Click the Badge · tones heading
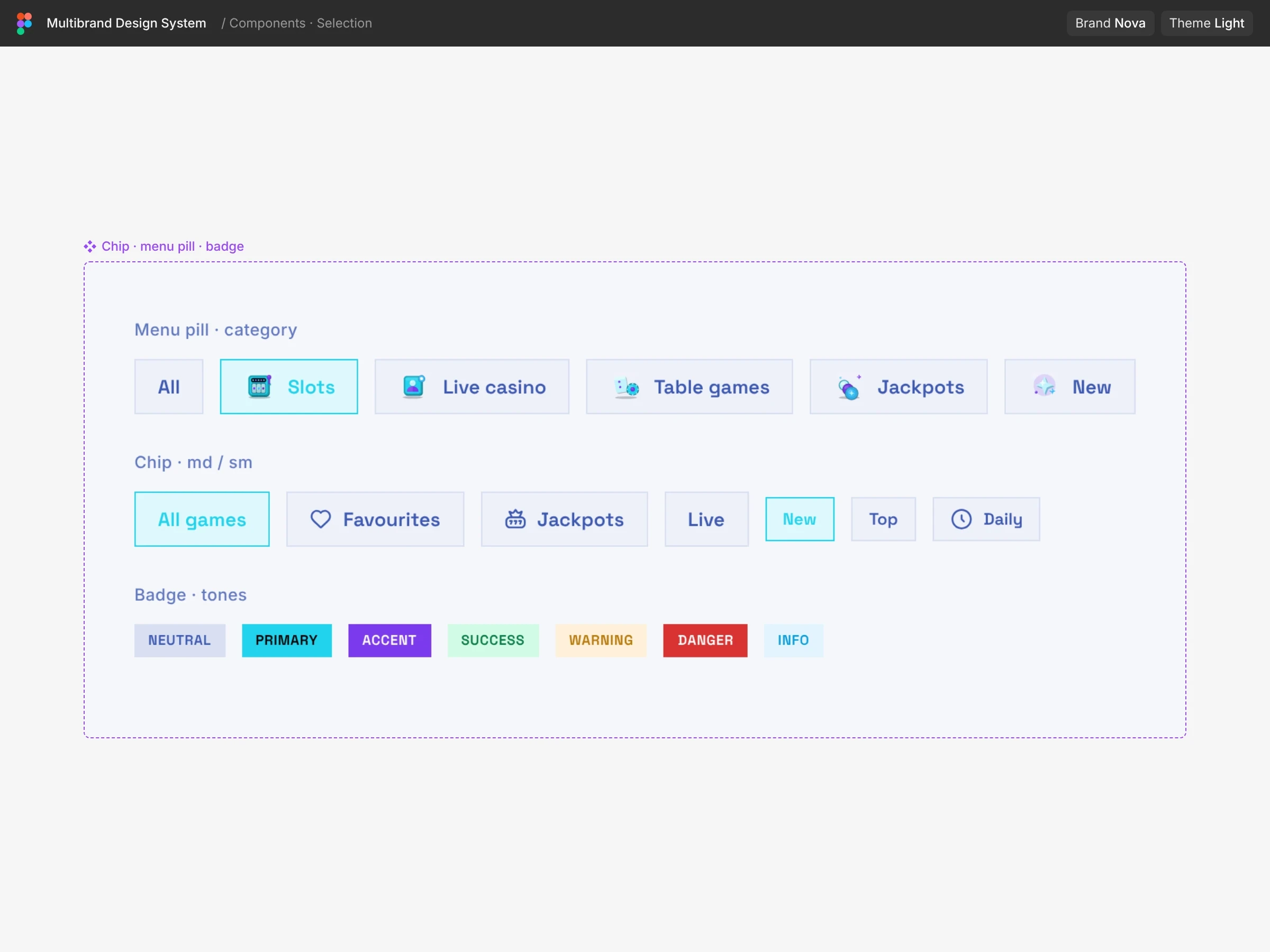This screenshot has width=1270, height=952. tap(190, 595)
